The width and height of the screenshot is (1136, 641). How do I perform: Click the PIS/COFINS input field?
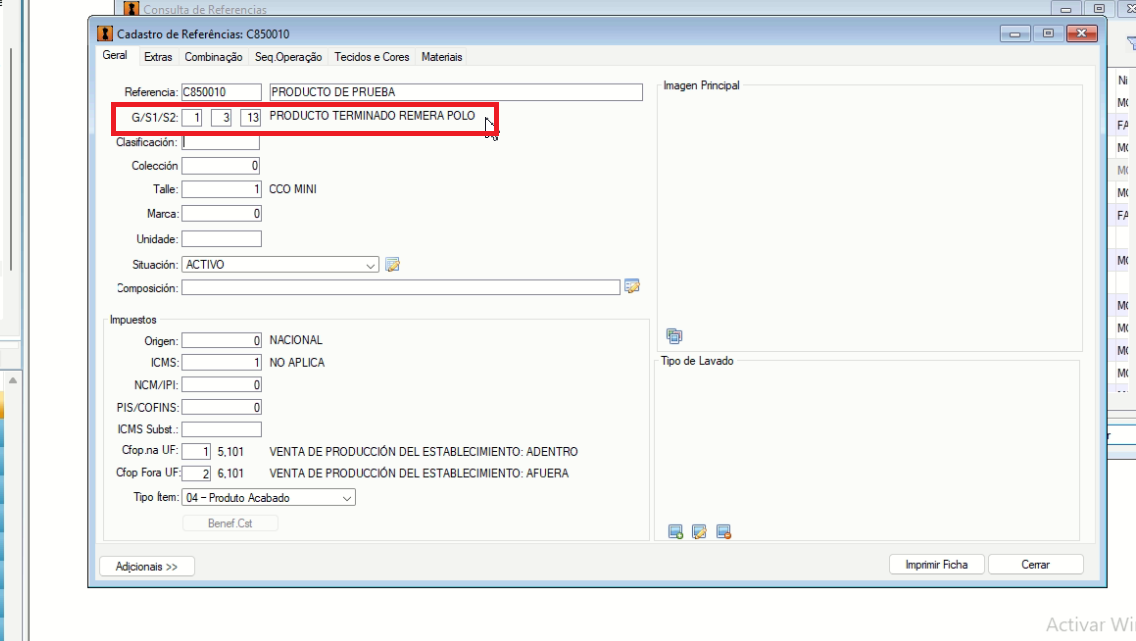pyautogui.click(x=222, y=407)
